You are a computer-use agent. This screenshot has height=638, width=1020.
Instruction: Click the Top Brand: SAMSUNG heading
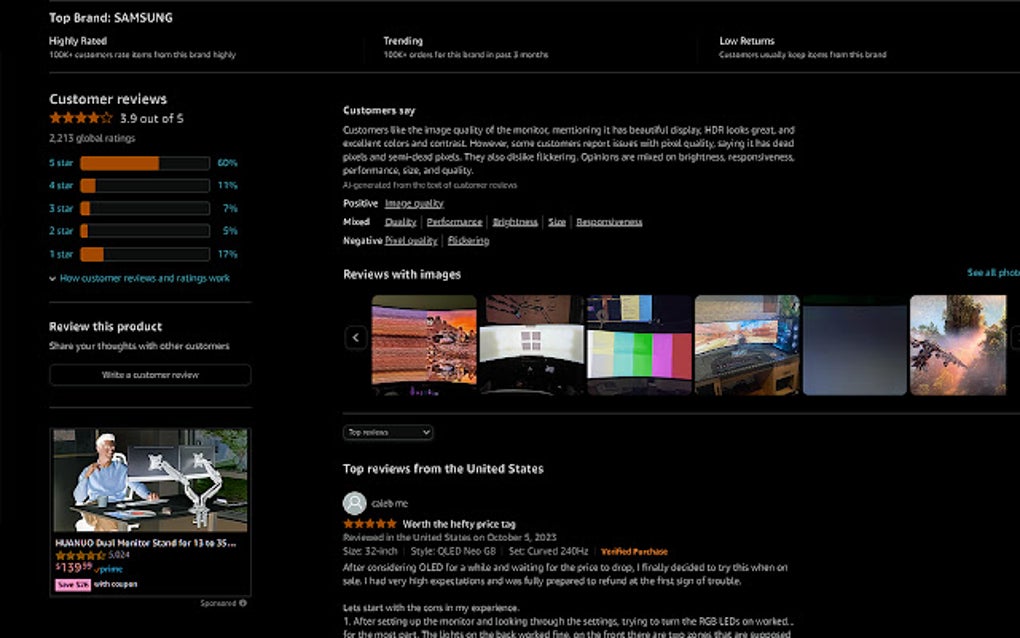click(x=111, y=18)
